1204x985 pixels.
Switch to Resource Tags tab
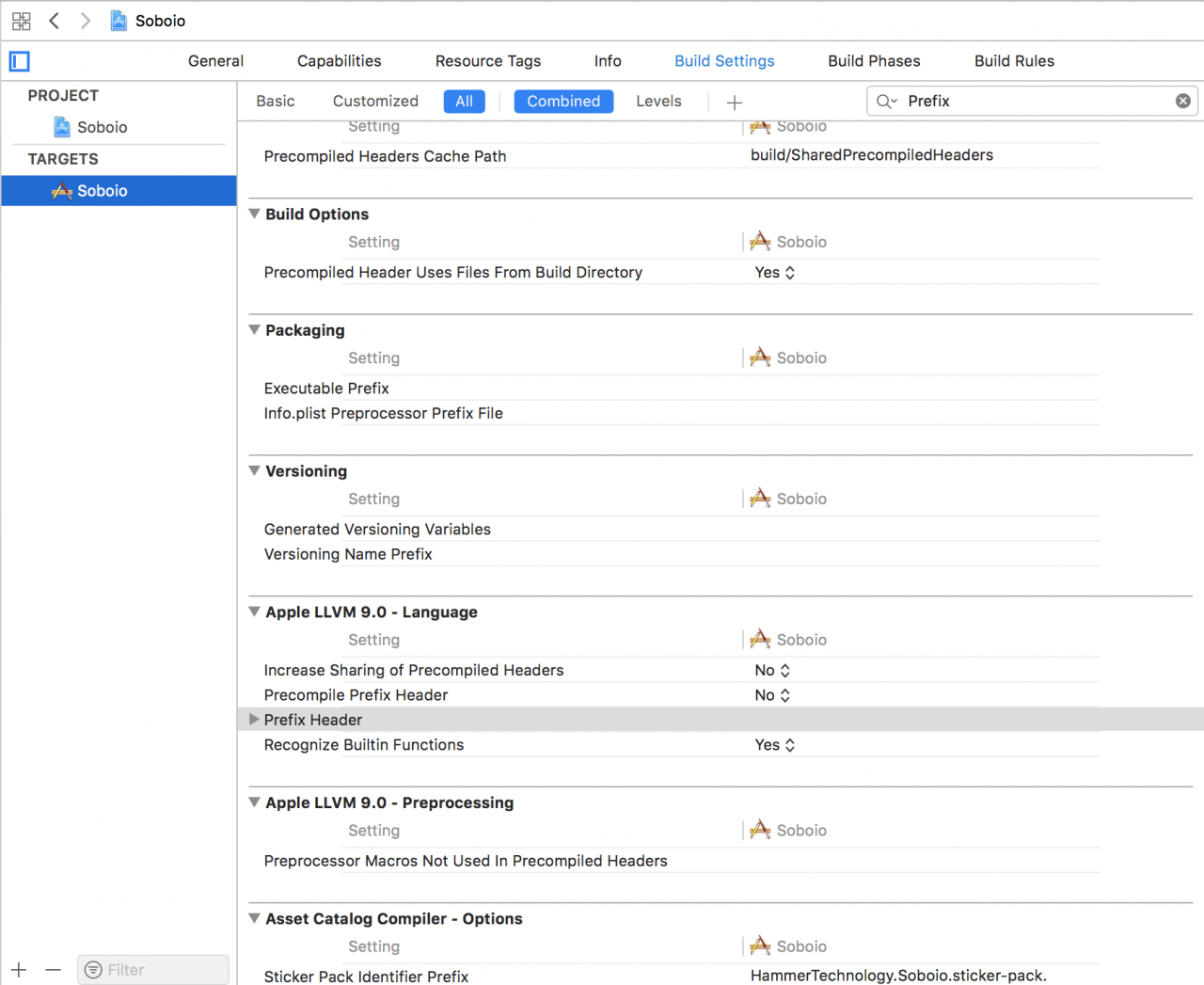click(x=488, y=61)
